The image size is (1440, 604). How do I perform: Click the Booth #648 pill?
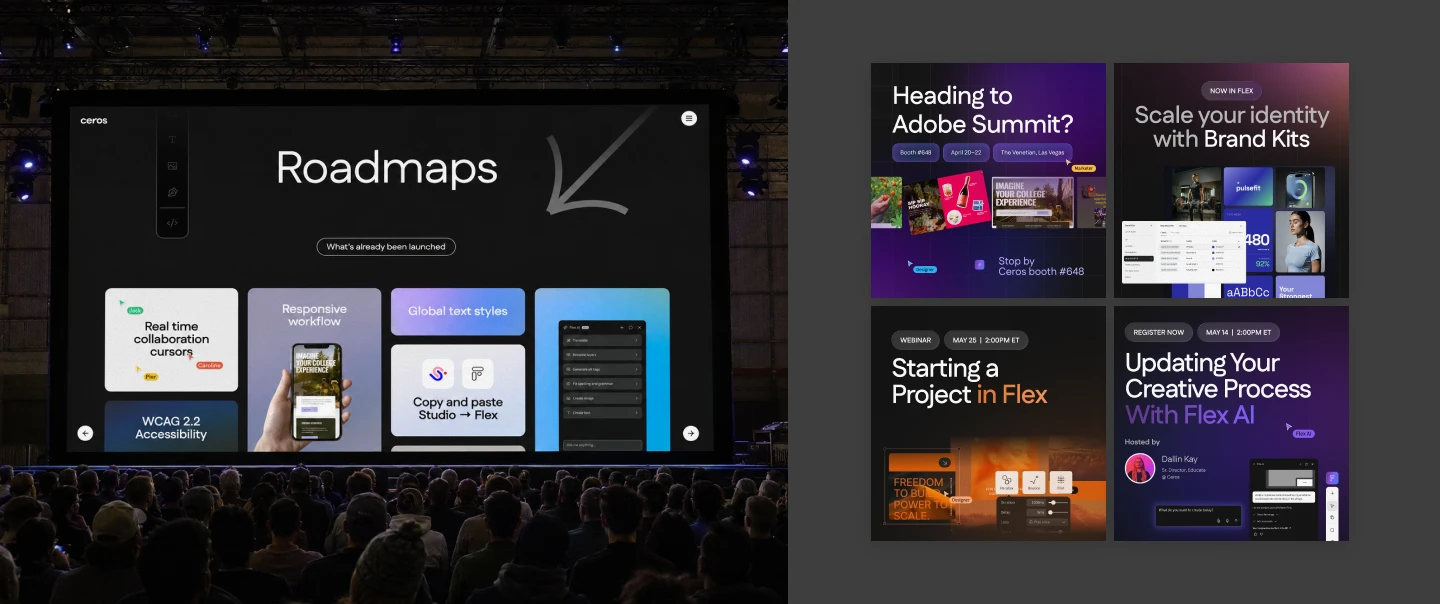915,153
